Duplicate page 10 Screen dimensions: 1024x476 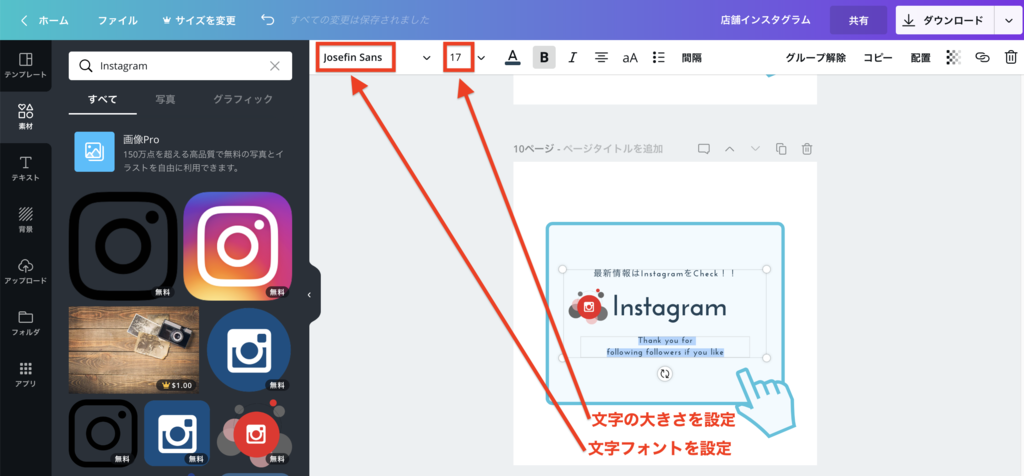click(x=781, y=149)
